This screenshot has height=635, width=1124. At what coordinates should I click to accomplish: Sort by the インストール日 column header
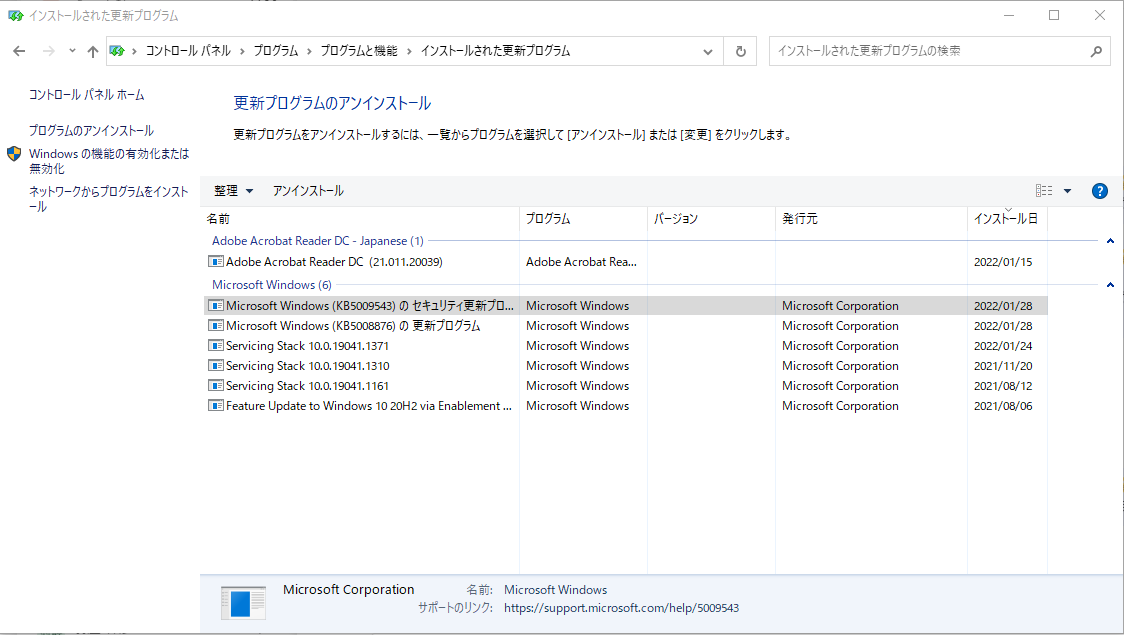(x=1007, y=219)
